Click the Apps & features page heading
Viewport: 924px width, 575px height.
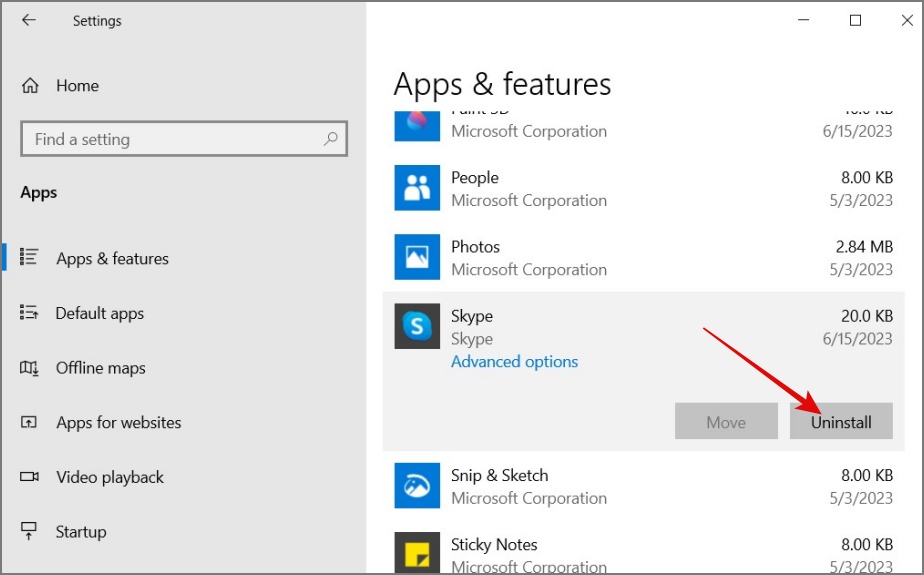(502, 84)
